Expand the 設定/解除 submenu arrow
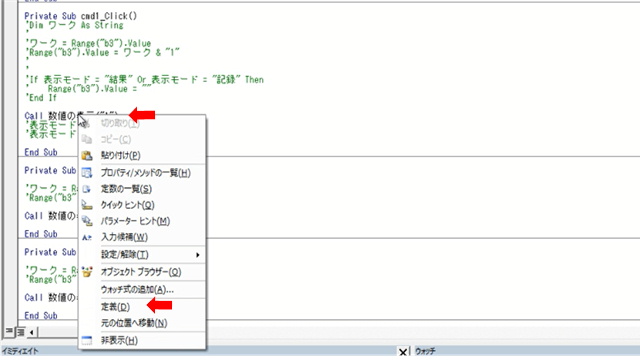The image size is (640, 360). pos(198,255)
